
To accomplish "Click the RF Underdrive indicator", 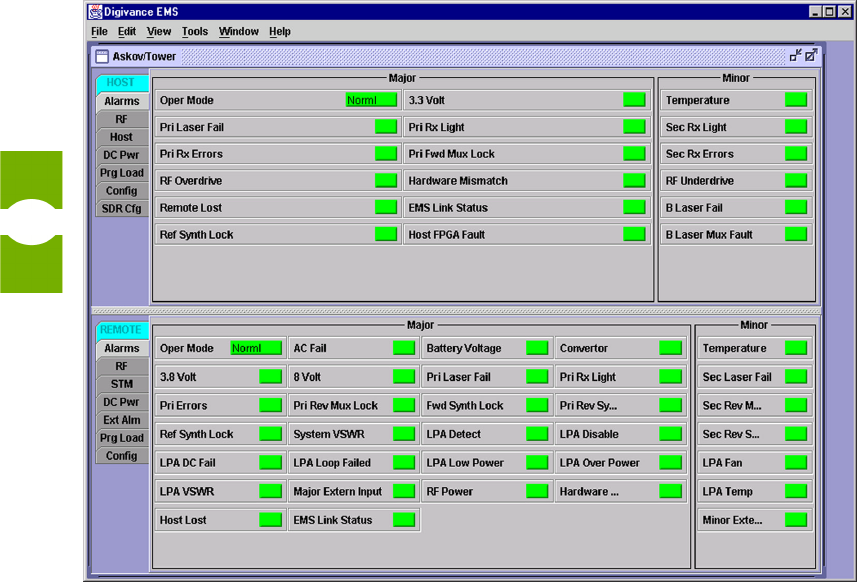I will (796, 180).
